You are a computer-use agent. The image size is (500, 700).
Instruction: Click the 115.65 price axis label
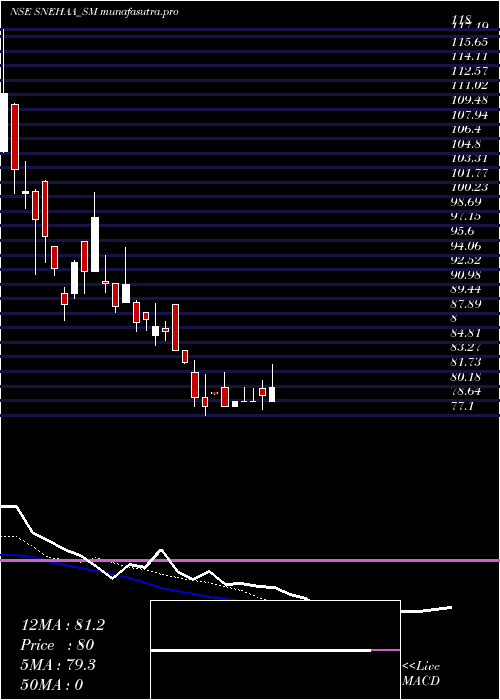[469, 41]
